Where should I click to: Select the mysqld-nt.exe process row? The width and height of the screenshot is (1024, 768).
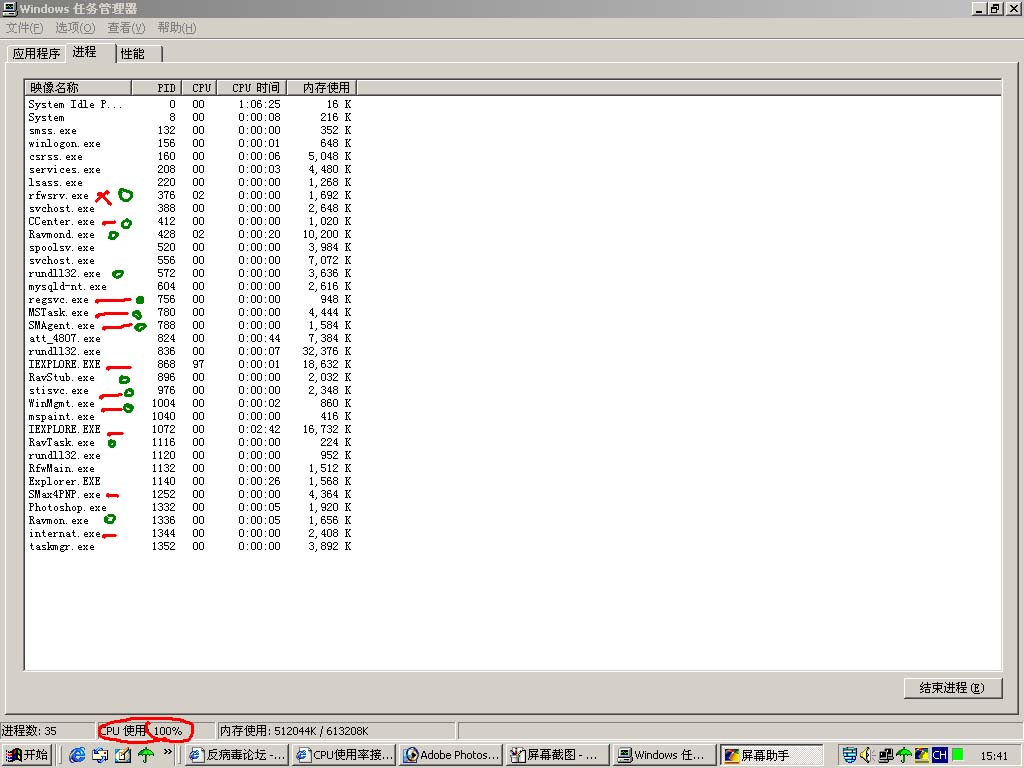pyautogui.click(x=190, y=287)
